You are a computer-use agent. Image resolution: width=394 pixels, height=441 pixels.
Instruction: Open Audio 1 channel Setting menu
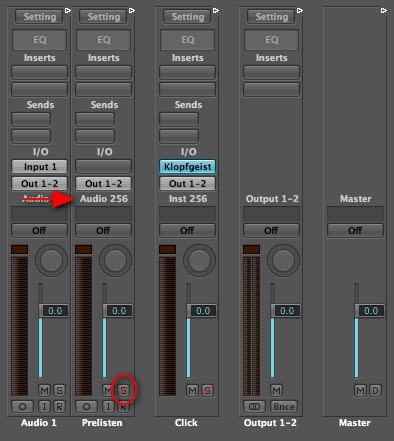(x=40, y=17)
